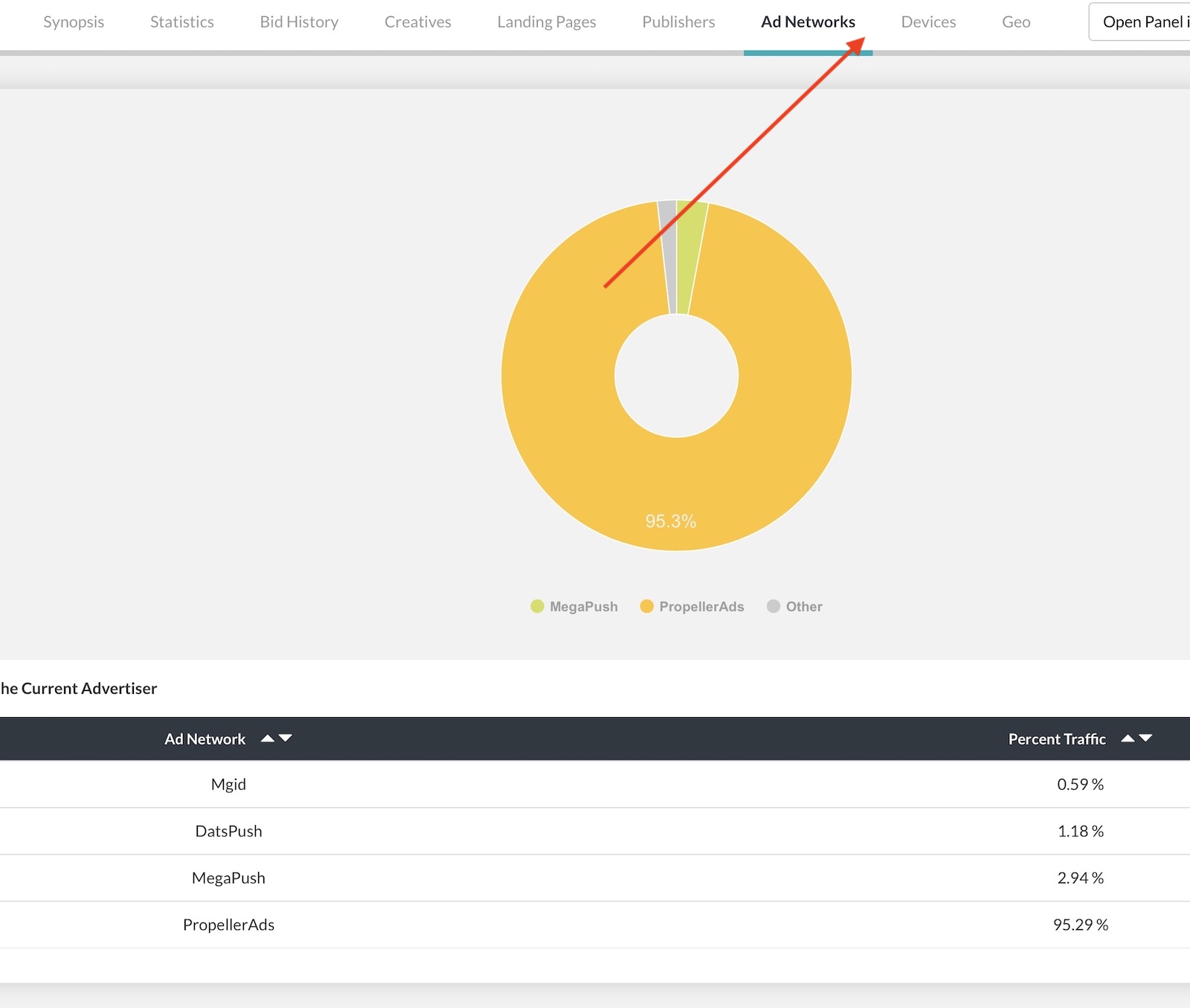The image size is (1190, 1008).
Task: View the Creatives tab
Action: click(418, 22)
